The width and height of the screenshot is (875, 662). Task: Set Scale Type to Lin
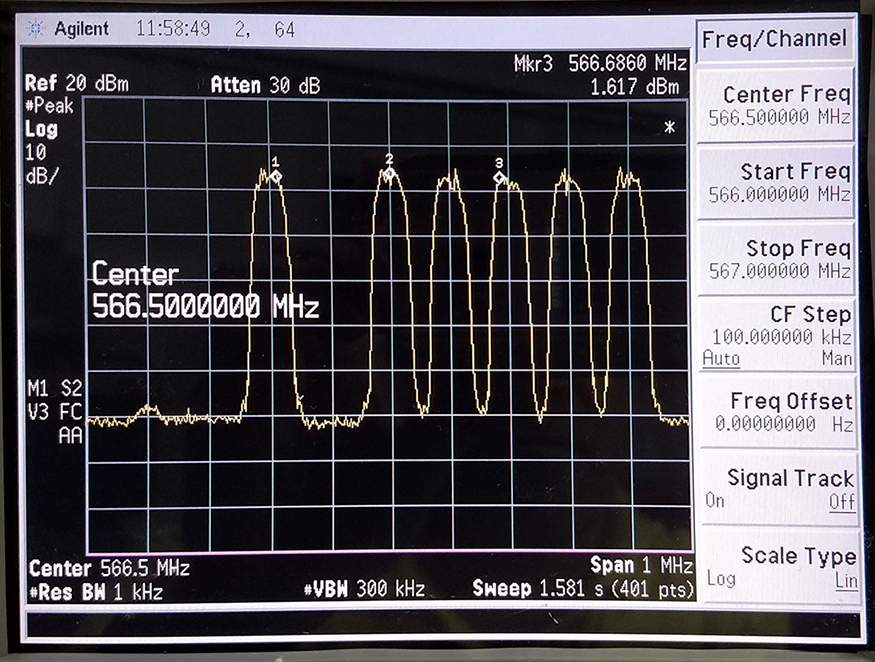[x=846, y=581]
